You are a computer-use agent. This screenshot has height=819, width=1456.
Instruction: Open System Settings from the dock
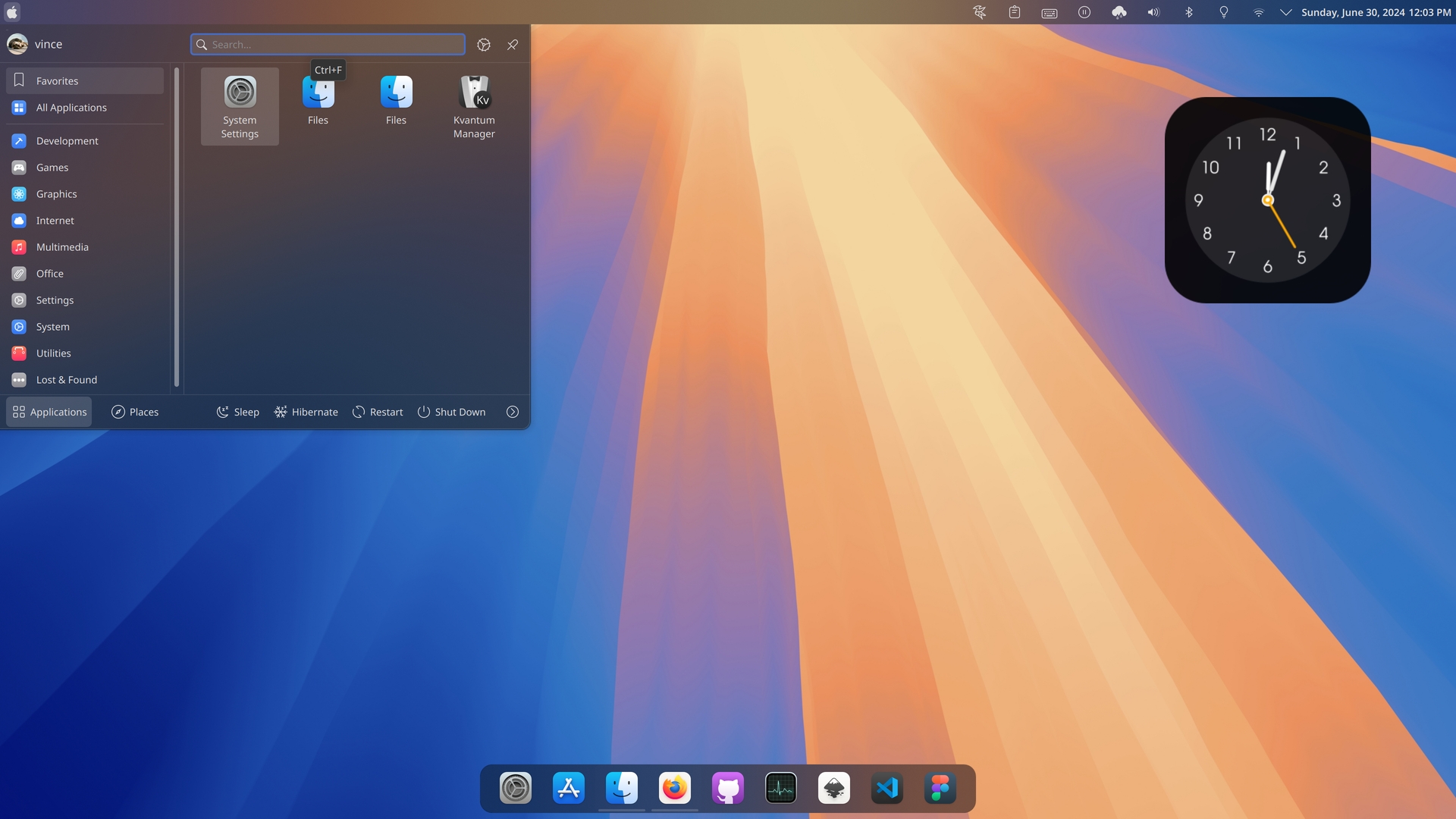[x=516, y=789]
